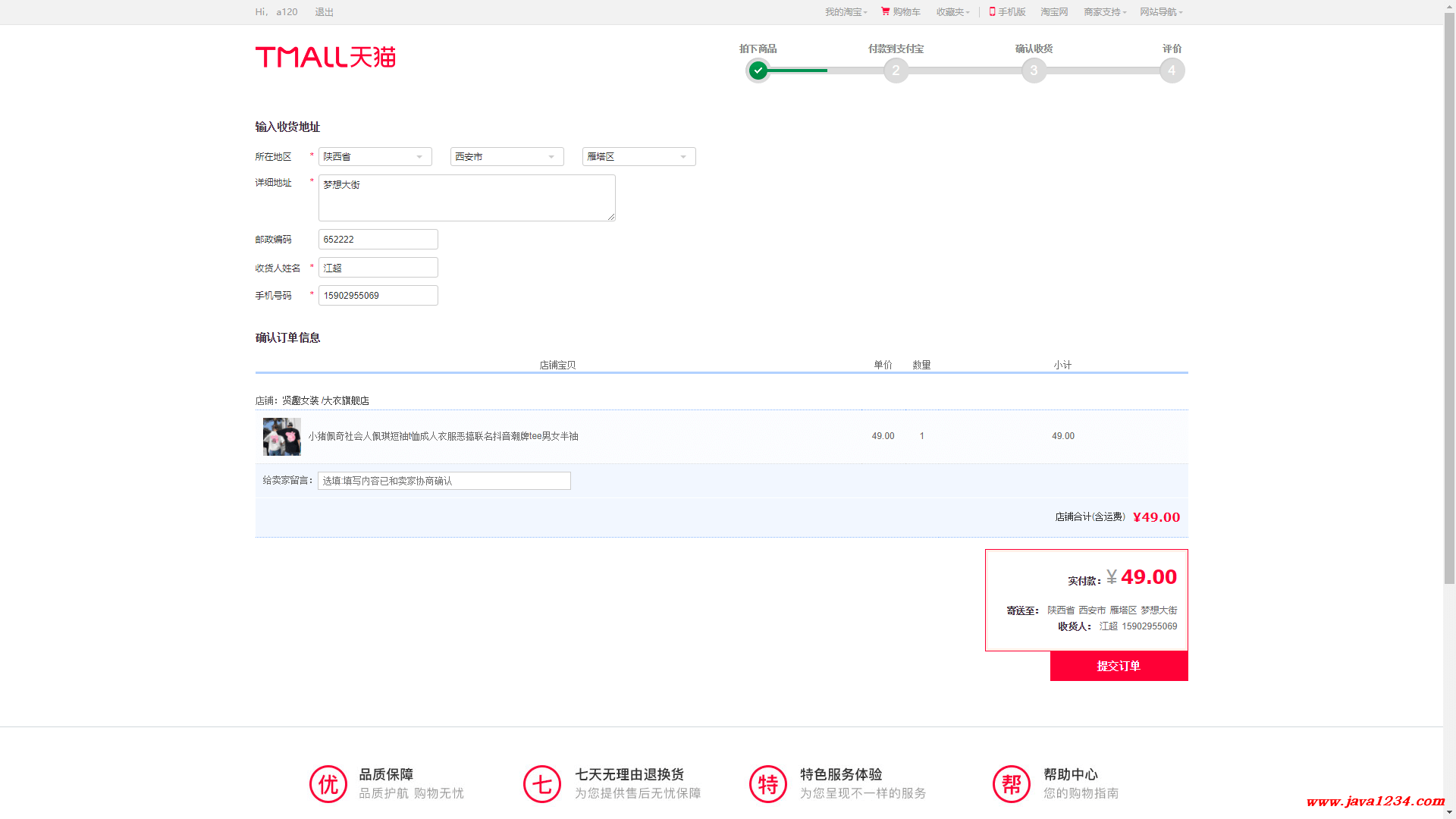Click the Hi, a120 username text

[x=276, y=12]
